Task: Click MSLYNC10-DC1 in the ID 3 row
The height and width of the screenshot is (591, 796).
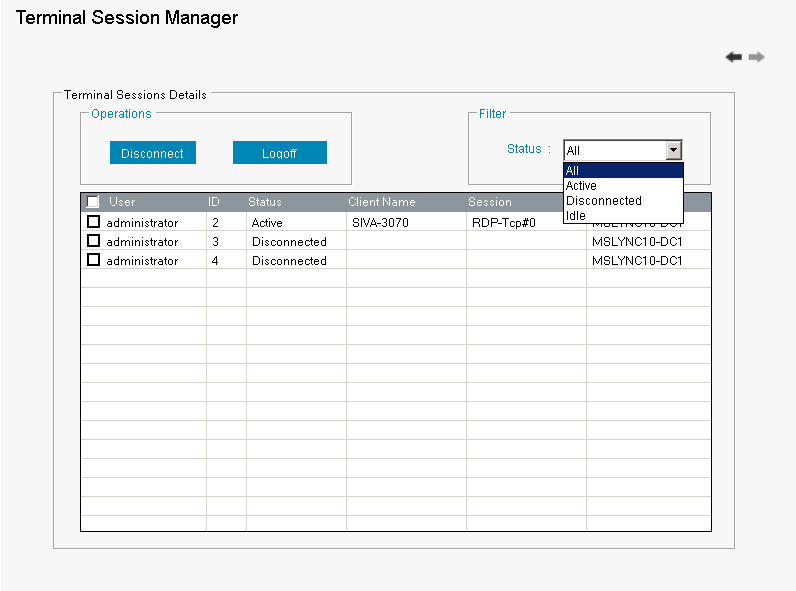Action: 637,242
